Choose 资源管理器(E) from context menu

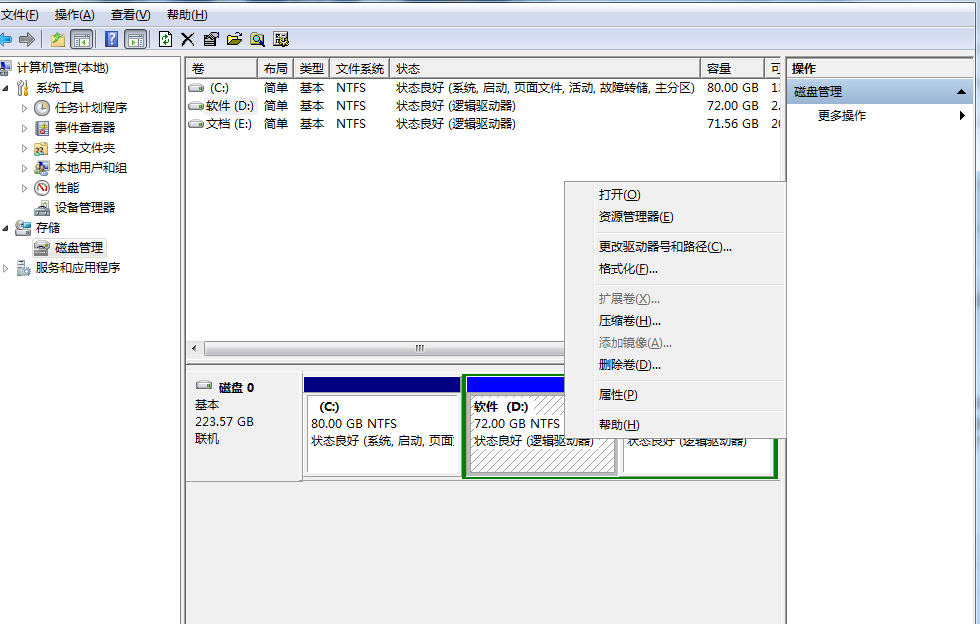[674, 217]
